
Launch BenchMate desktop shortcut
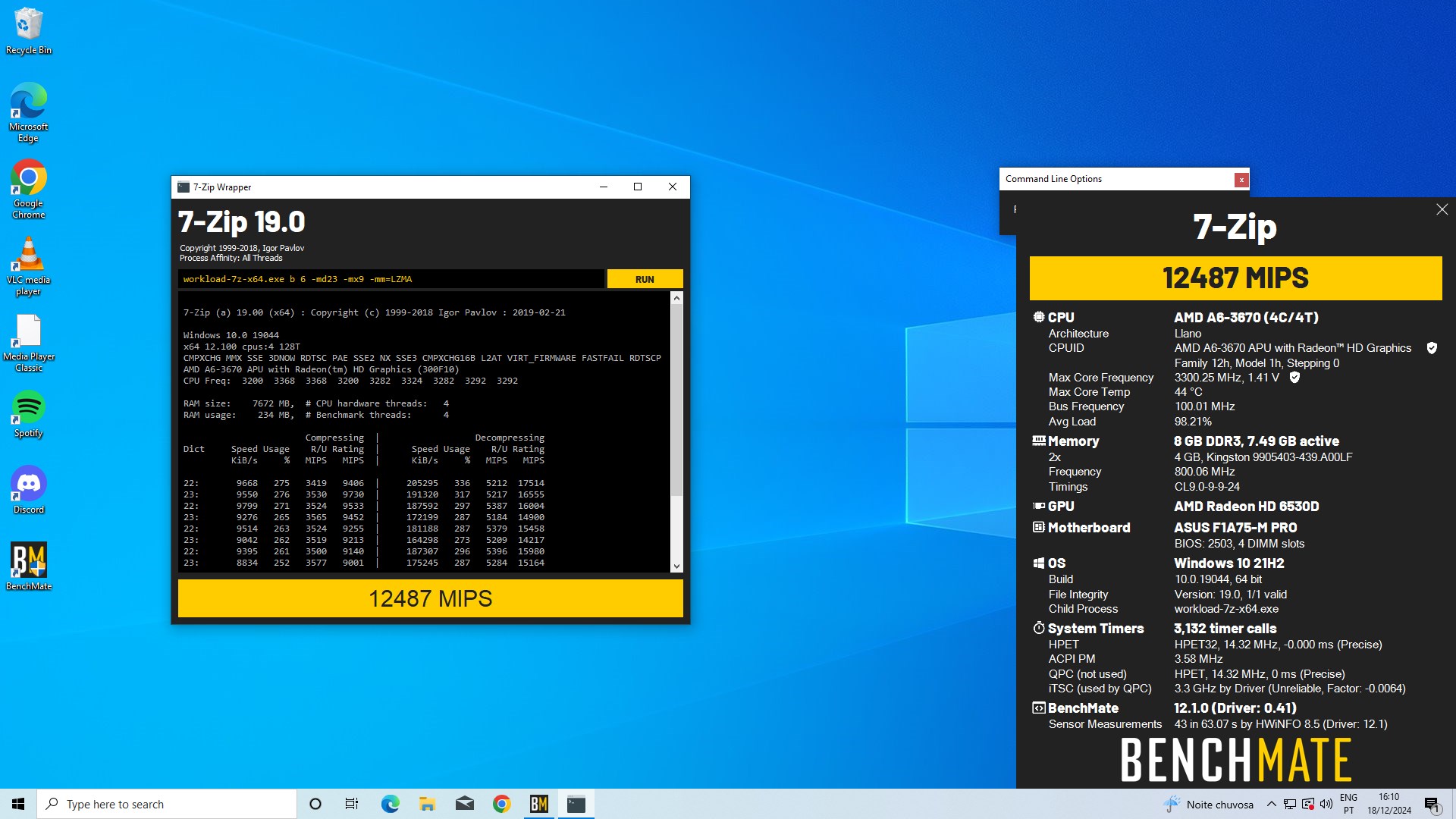(29, 566)
